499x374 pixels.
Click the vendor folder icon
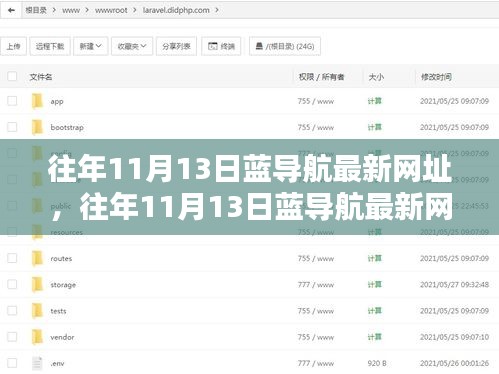(37, 337)
